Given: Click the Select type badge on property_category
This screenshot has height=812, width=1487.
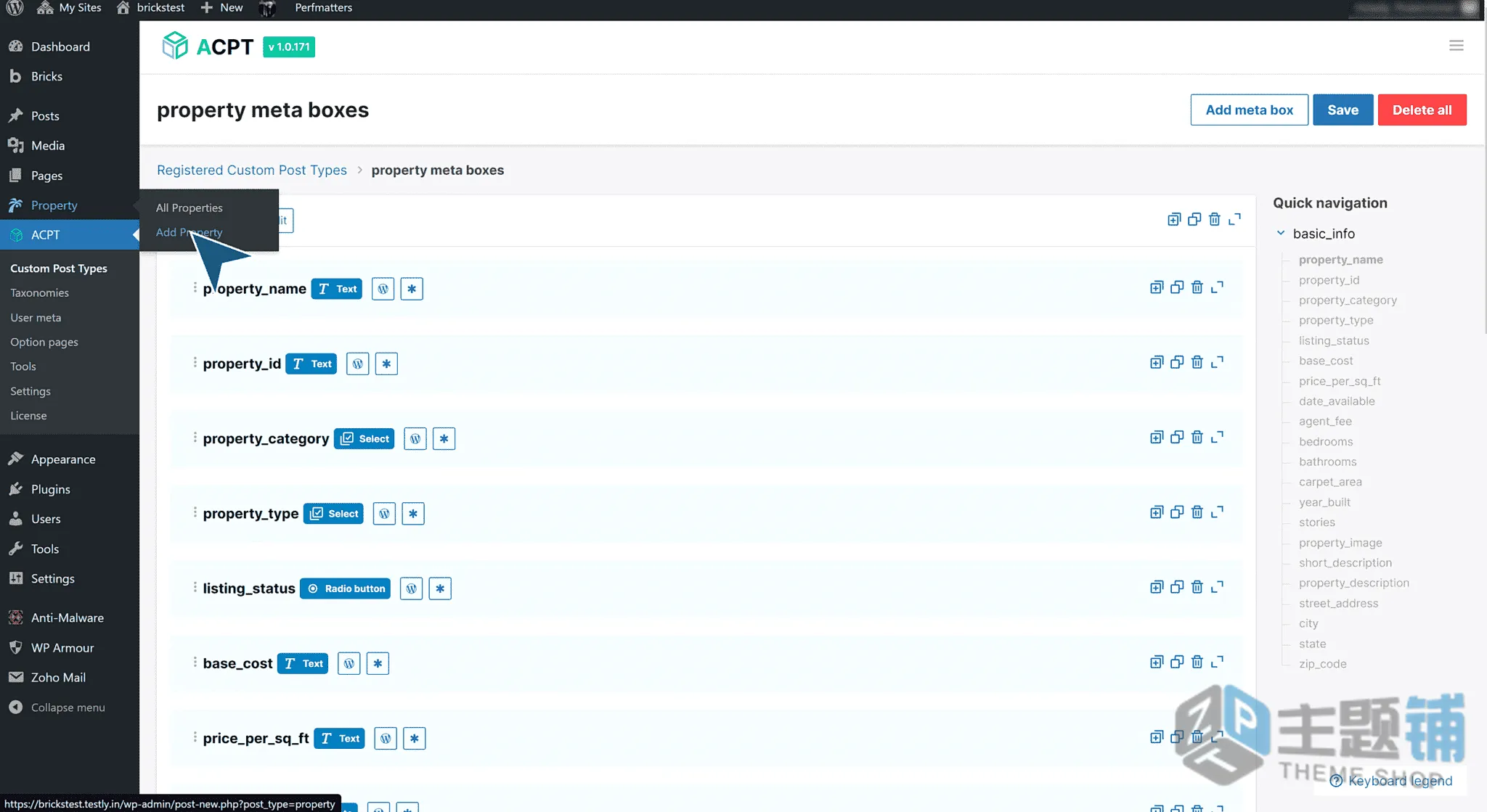Looking at the screenshot, I should coord(364,439).
